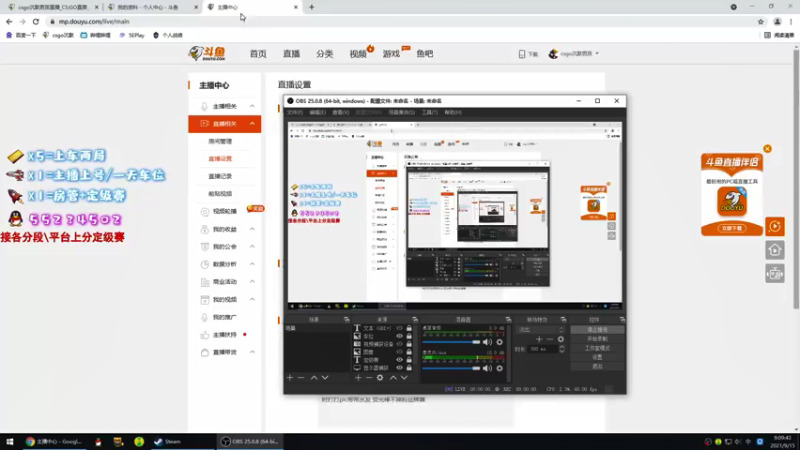800x450 pixels.
Task: Toggle visibility of 图像 source
Action: [399, 352]
